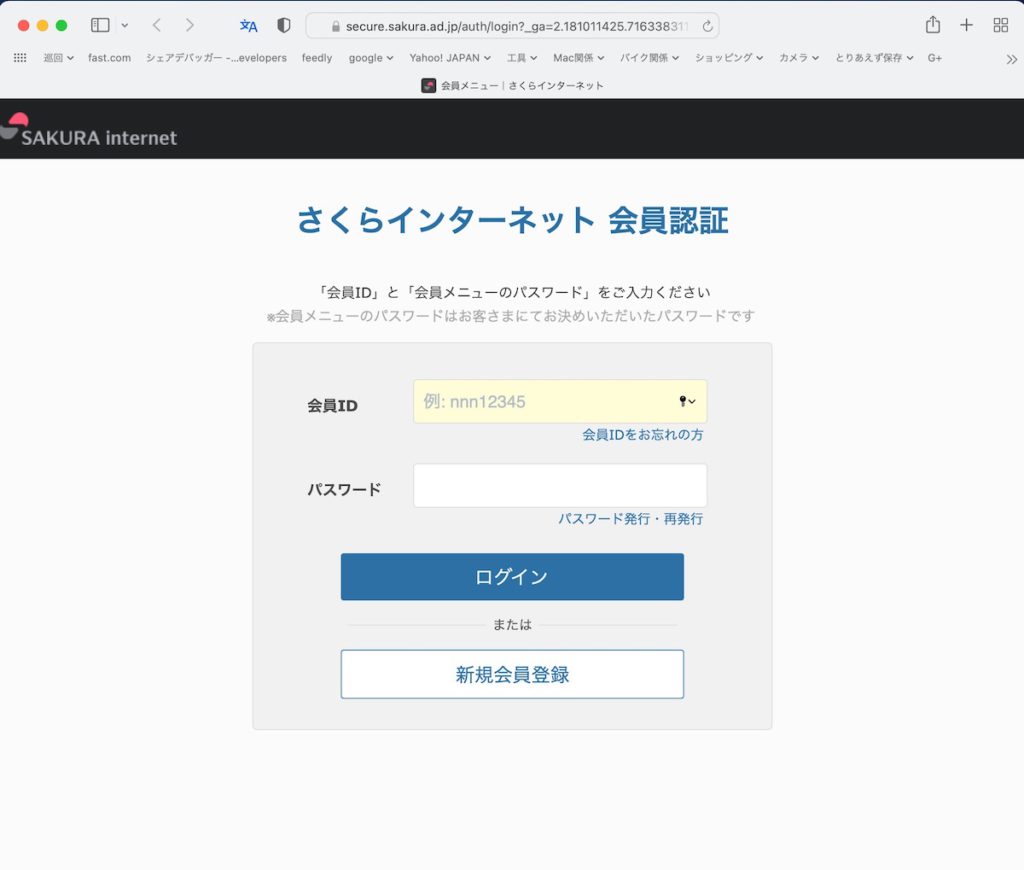Open the bookmarks apps grid icon

tap(20, 58)
